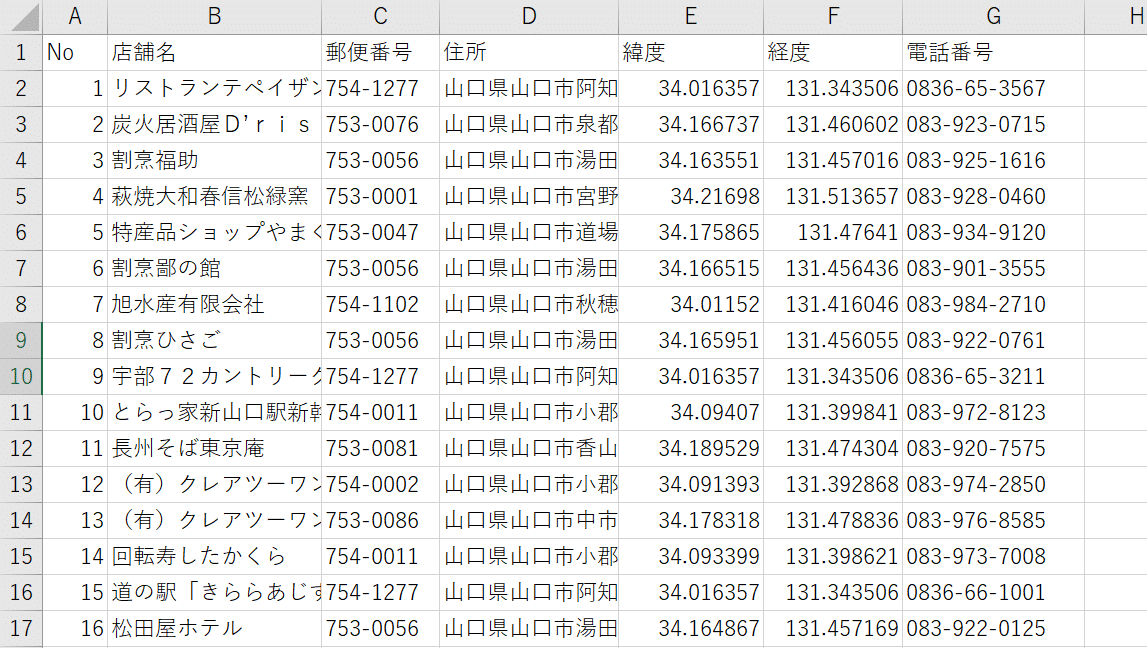
Task: Click latitude value 34.166737
Action: tap(691, 124)
